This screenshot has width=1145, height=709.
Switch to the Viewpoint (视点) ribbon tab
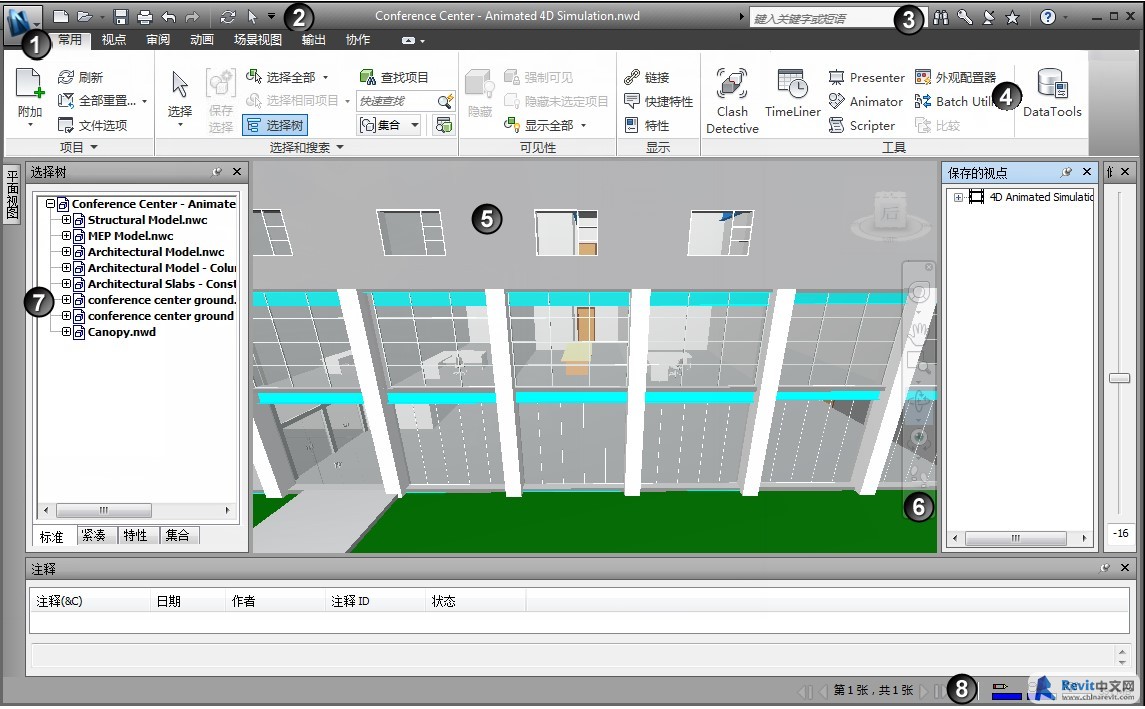(114, 40)
